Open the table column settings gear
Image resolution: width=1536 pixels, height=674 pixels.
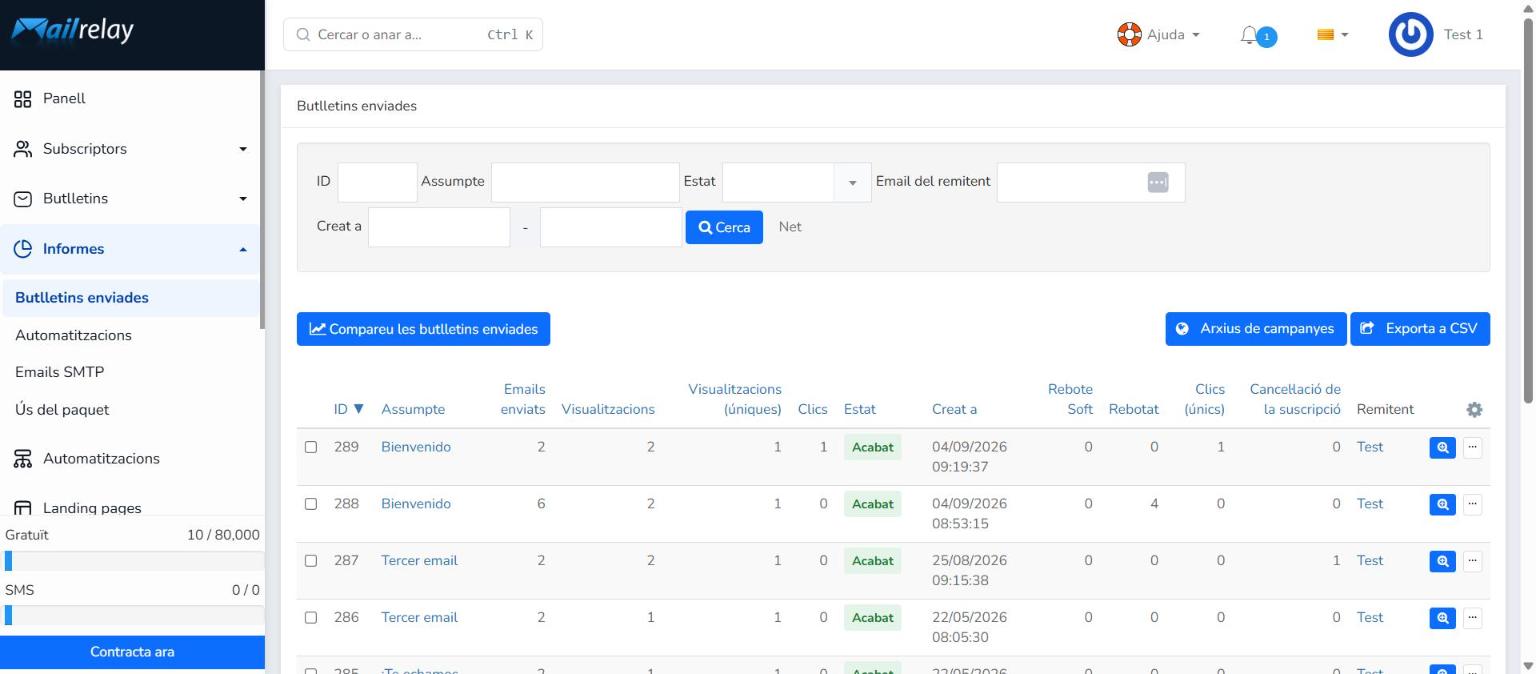click(x=1474, y=409)
